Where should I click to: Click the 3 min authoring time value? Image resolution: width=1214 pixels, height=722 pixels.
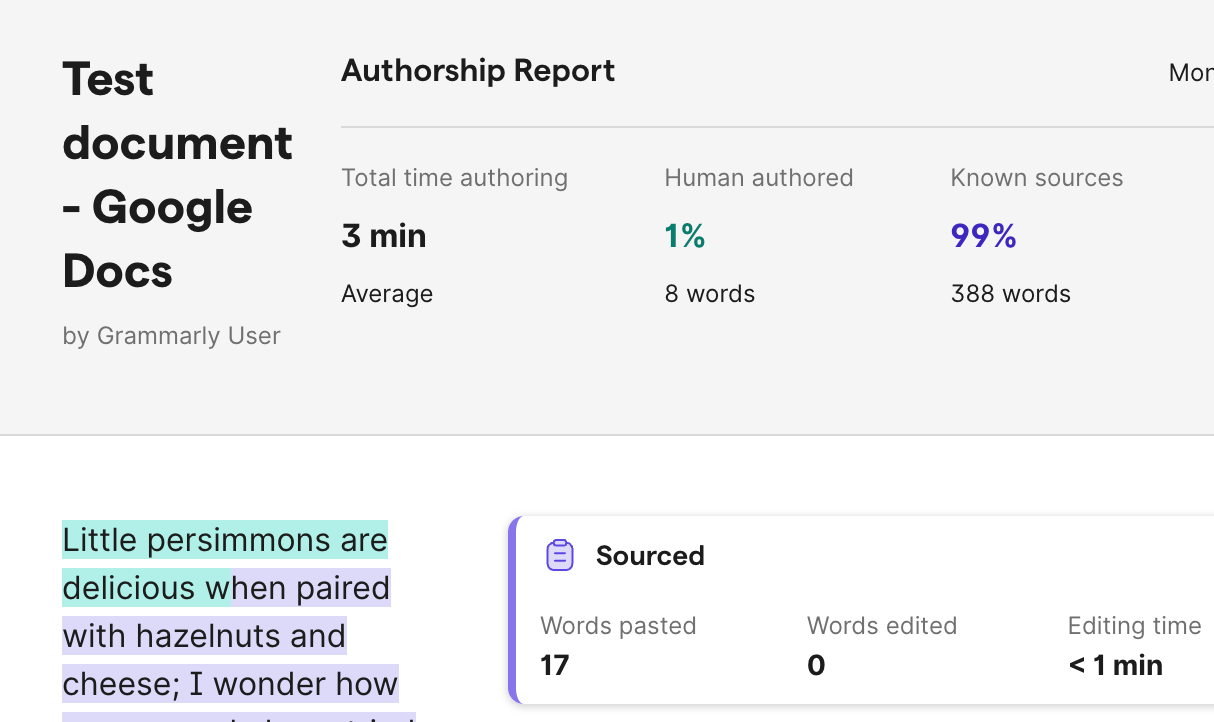383,235
